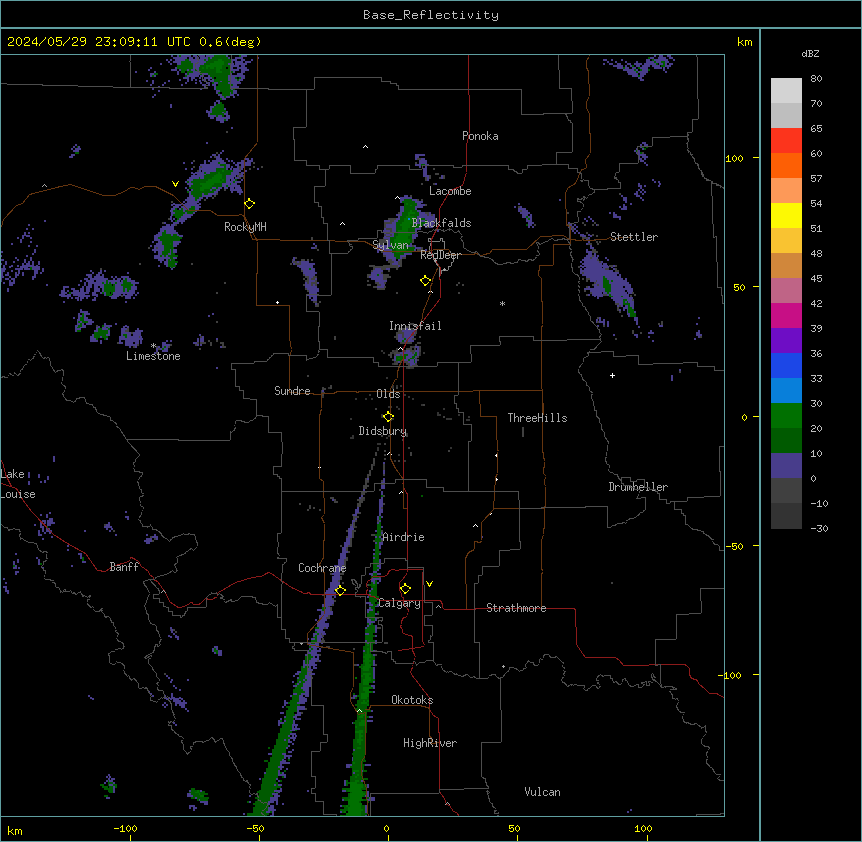Click the Calgary city label

pos(399,603)
